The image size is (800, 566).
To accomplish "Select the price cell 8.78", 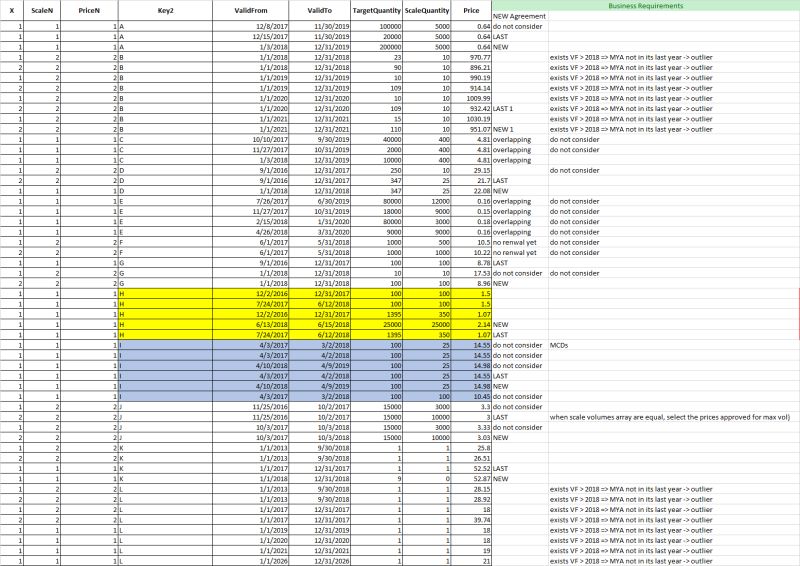I will click(x=471, y=263).
